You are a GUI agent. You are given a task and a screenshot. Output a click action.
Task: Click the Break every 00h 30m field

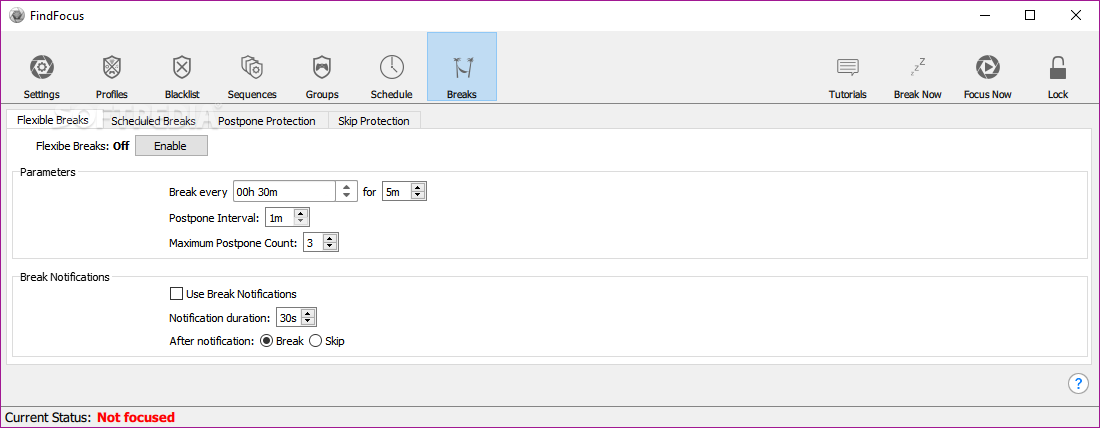click(285, 191)
